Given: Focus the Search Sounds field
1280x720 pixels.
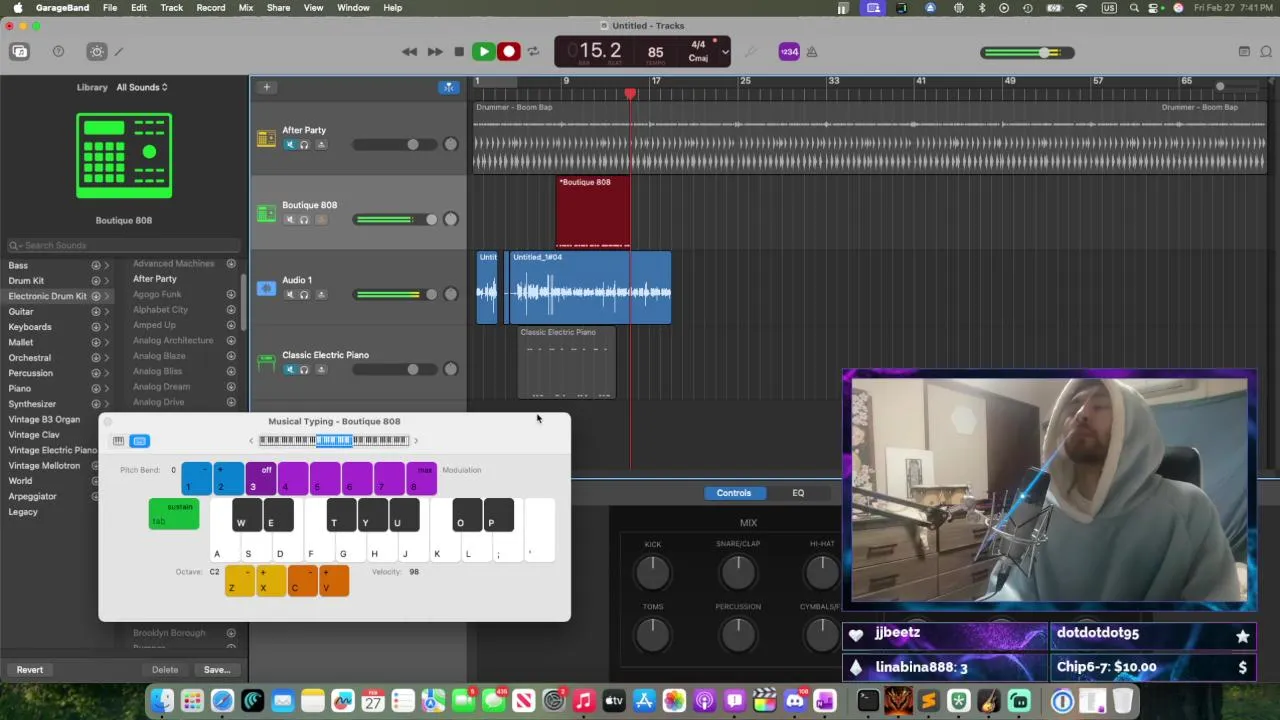Looking at the screenshot, I should [122, 245].
